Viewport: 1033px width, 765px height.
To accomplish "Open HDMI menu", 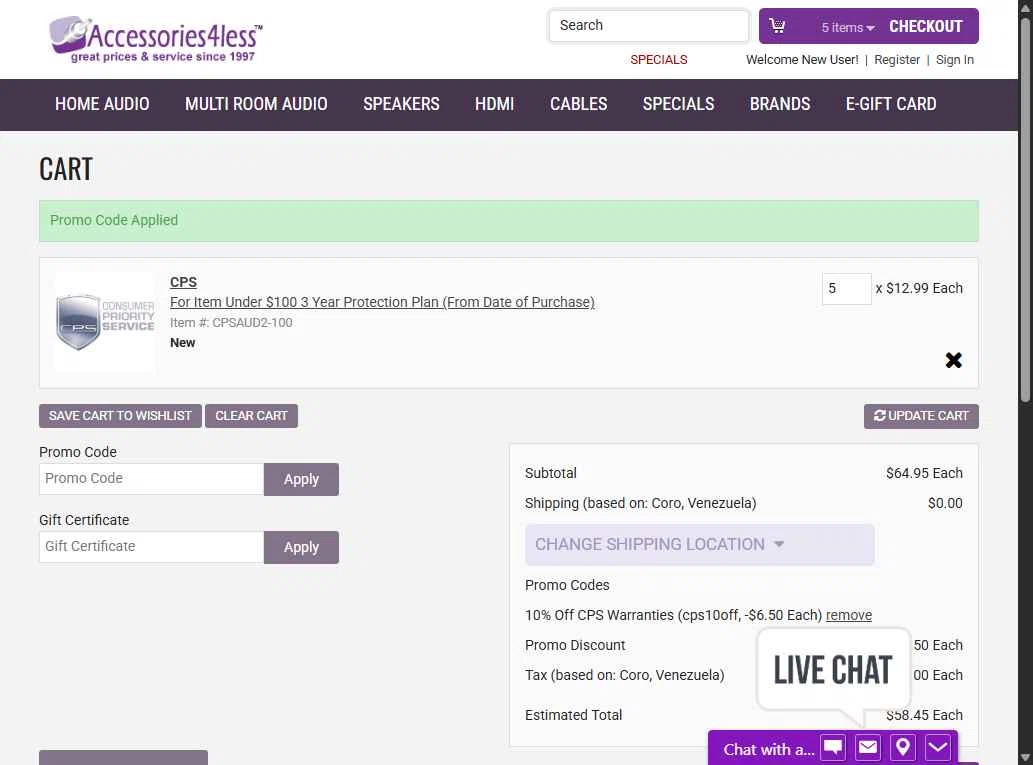I will coord(494,104).
